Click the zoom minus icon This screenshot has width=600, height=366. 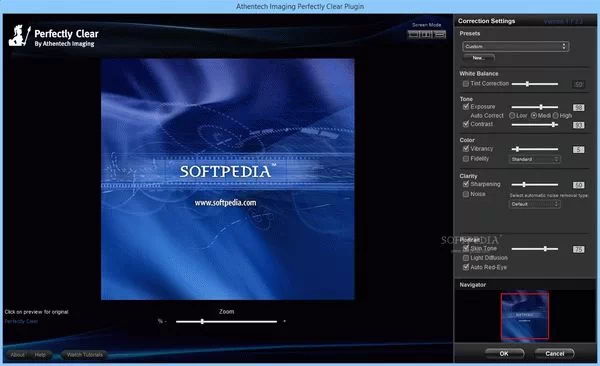coord(165,321)
